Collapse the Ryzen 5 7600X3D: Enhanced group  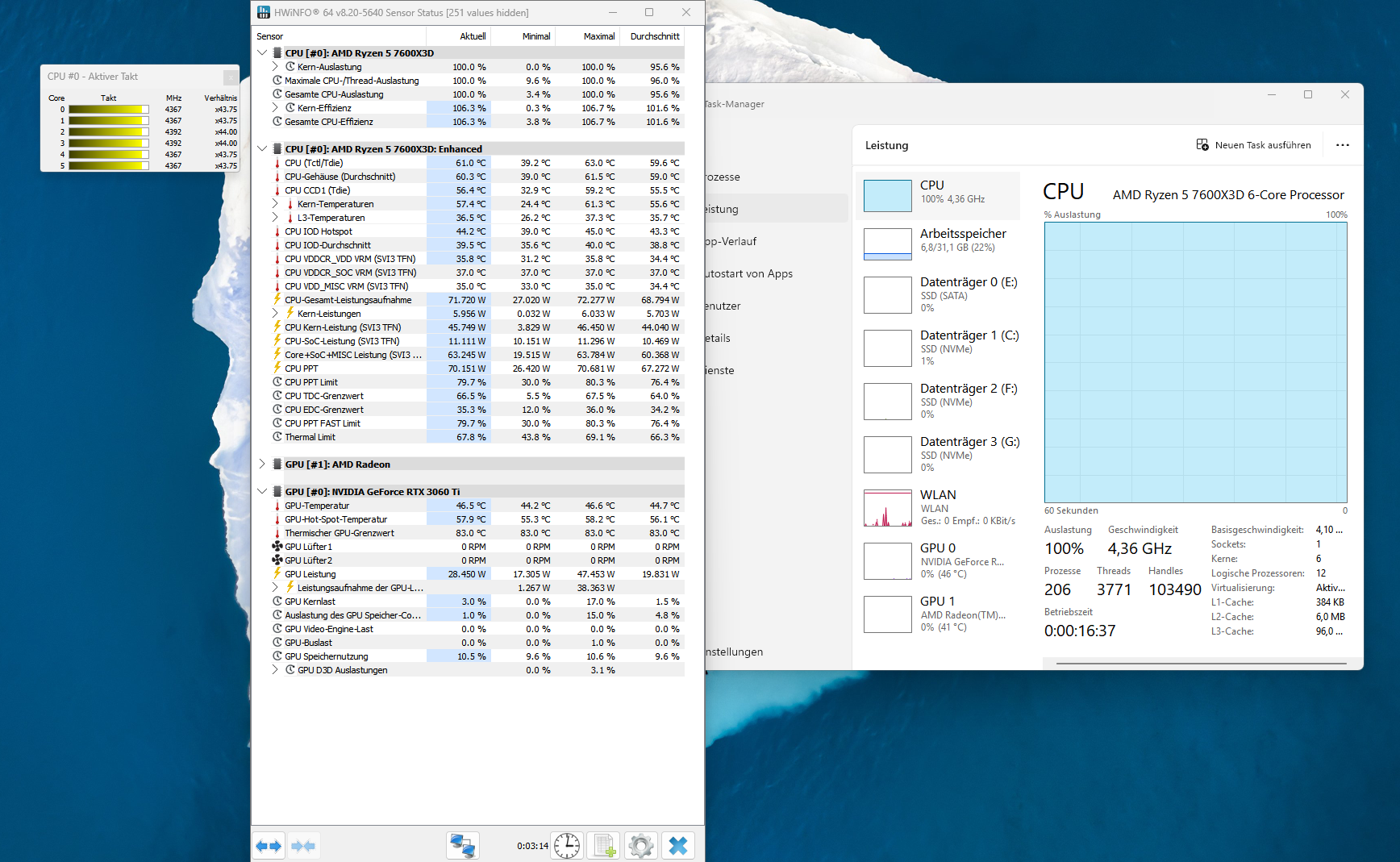click(x=262, y=149)
